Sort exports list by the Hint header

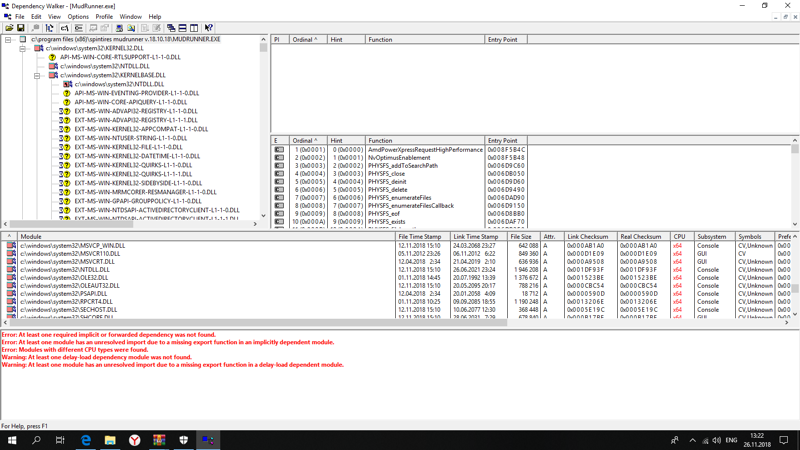(x=346, y=140)
